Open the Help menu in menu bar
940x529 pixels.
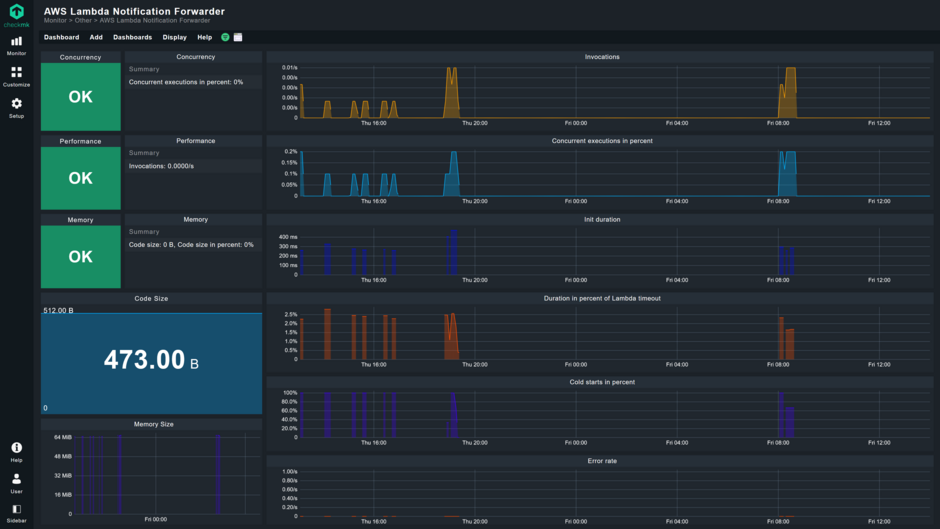(x=204, y=37)
